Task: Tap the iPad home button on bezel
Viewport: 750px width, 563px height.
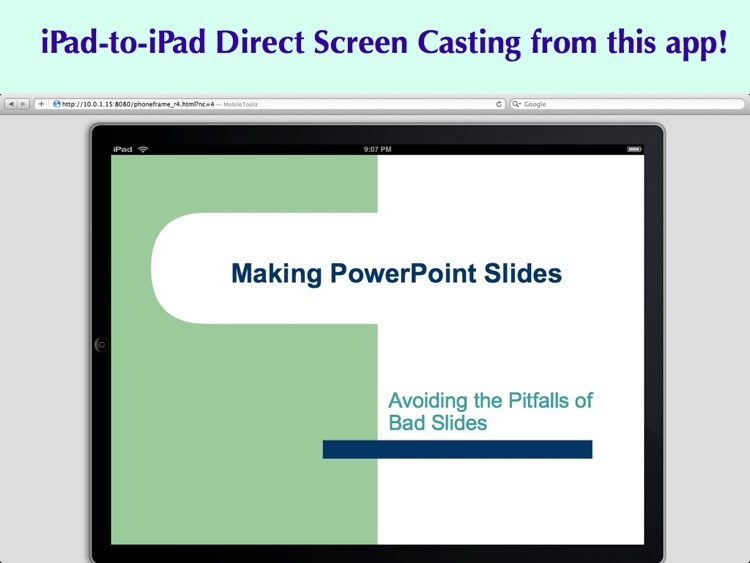Action: pos(101,344)
